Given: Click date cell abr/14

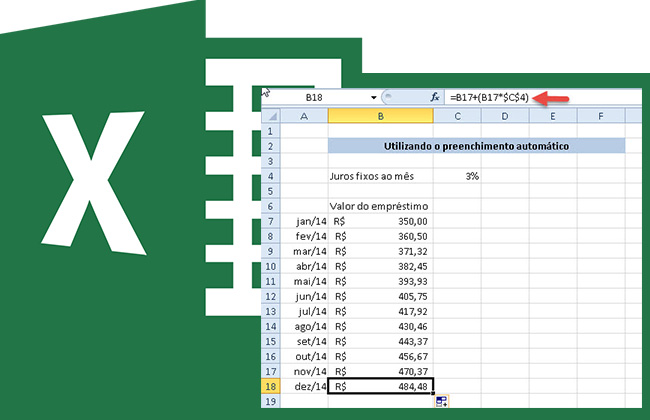Looking at the screenshot, I should [304, 266].
